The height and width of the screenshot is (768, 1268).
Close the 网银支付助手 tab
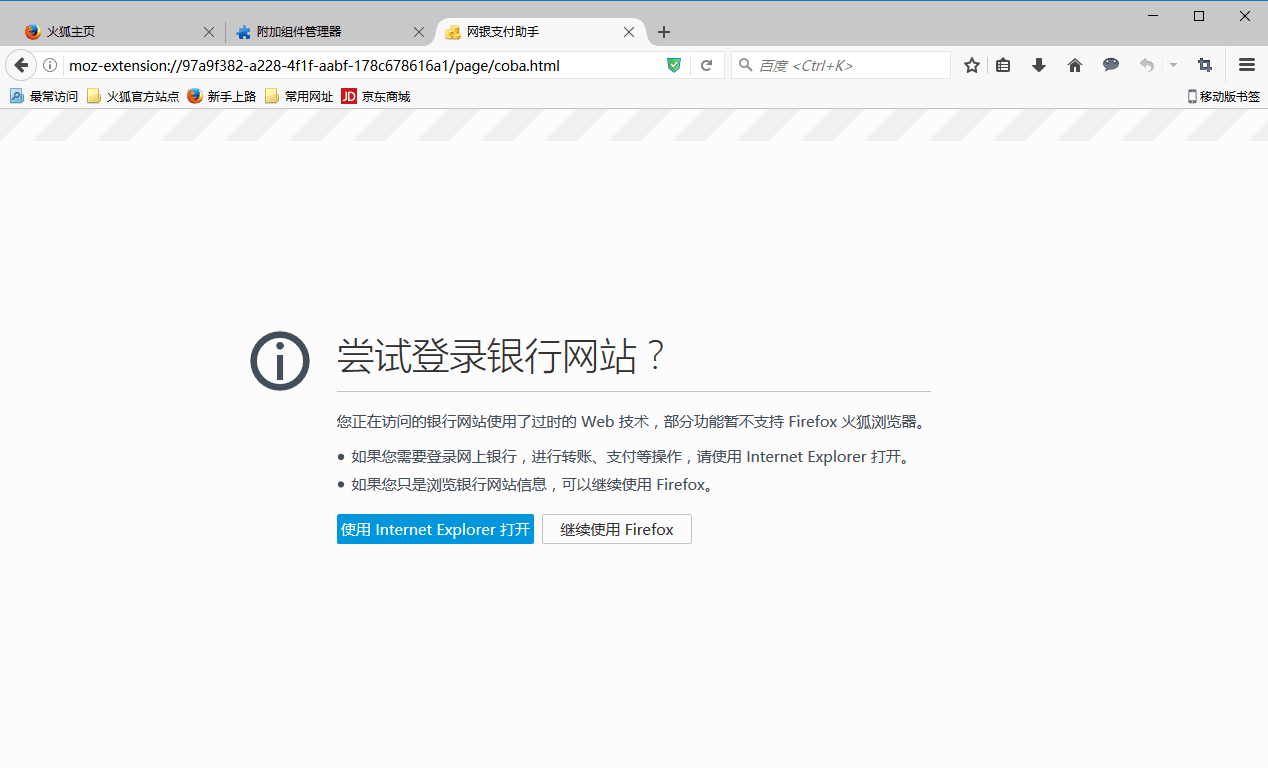tap(629, 32)
